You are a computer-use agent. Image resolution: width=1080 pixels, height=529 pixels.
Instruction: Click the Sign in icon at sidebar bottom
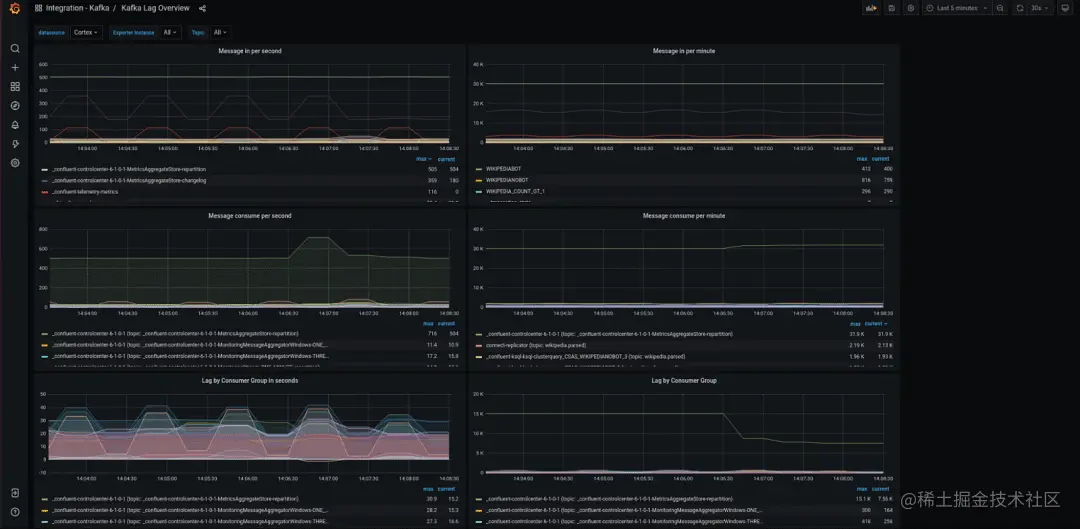(x=15, y=493)
